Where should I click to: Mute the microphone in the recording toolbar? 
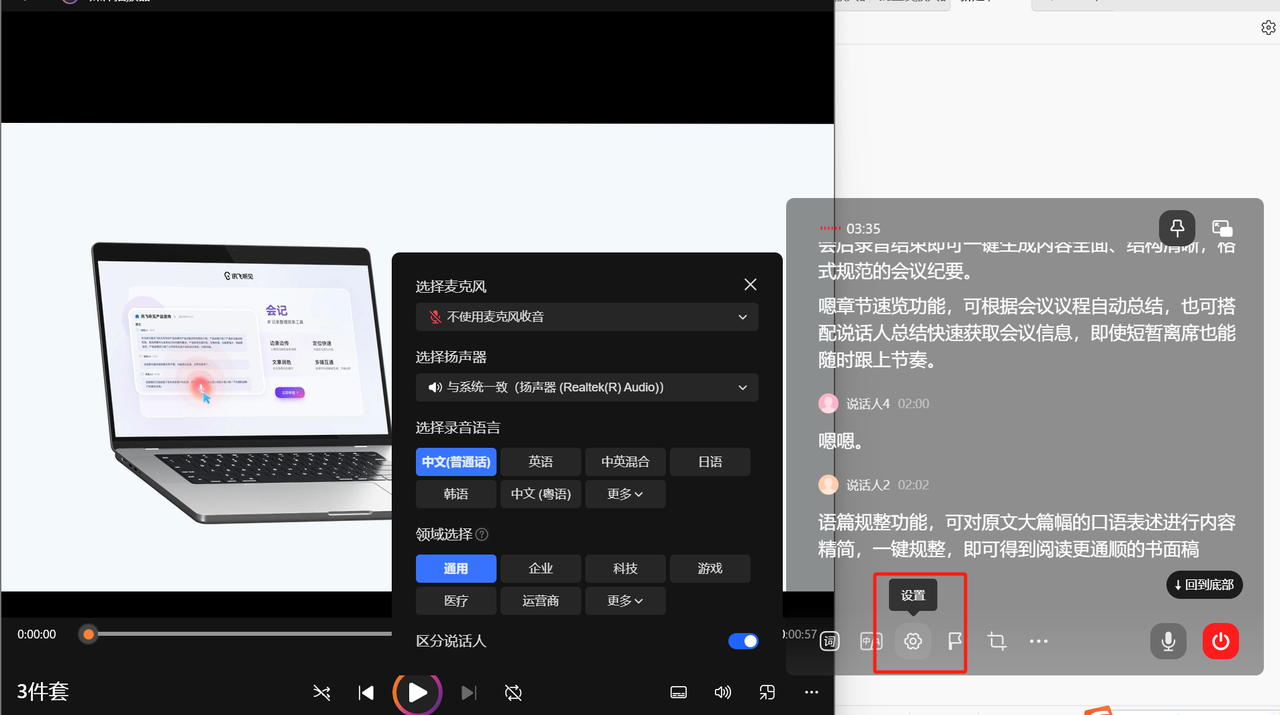1168,640
